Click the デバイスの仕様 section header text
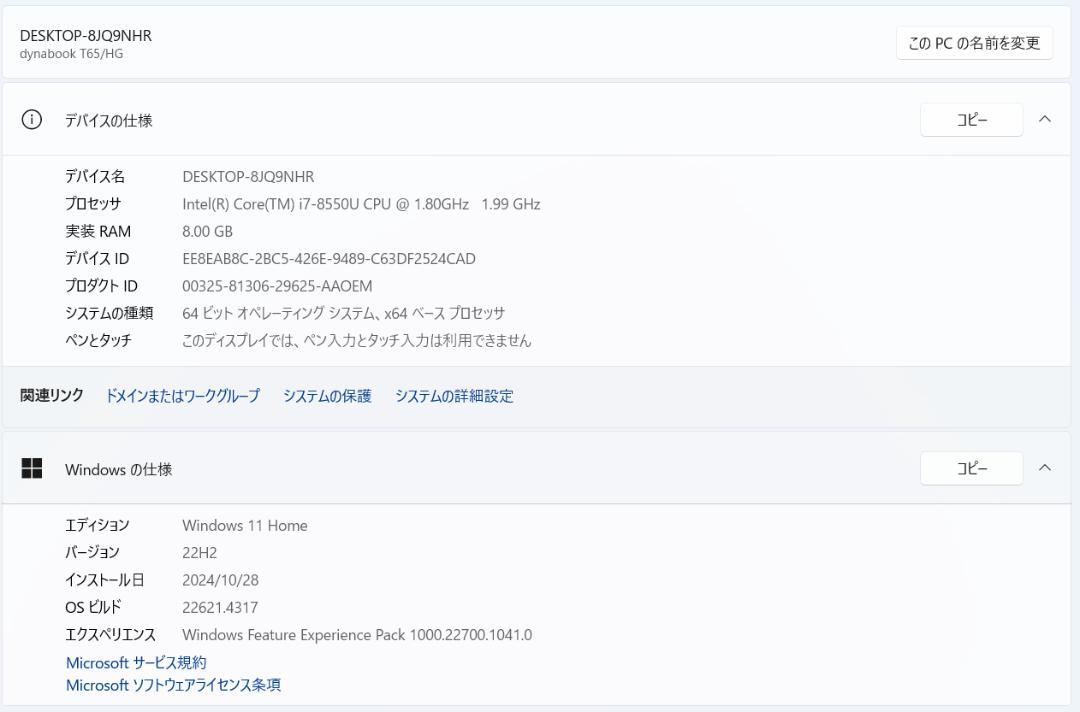 point(108,121)
